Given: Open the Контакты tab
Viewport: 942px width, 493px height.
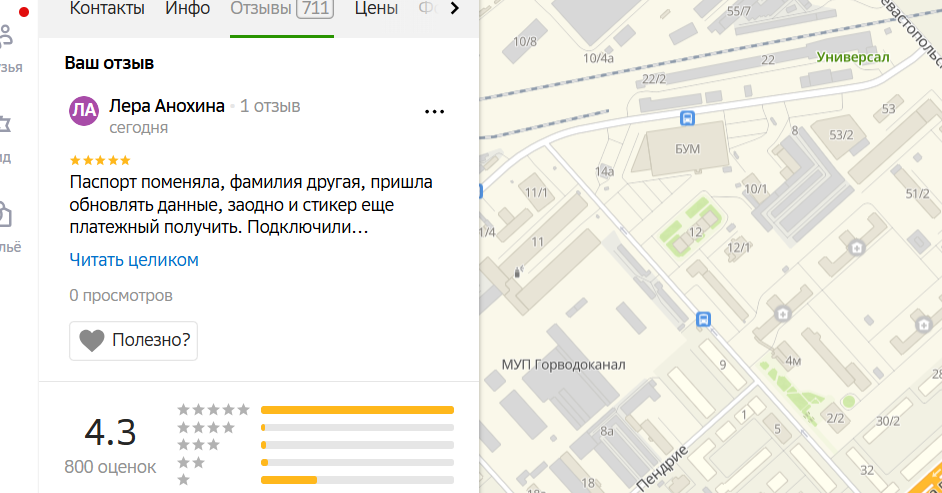Looking at the screenshot, I should pos(107,9).
